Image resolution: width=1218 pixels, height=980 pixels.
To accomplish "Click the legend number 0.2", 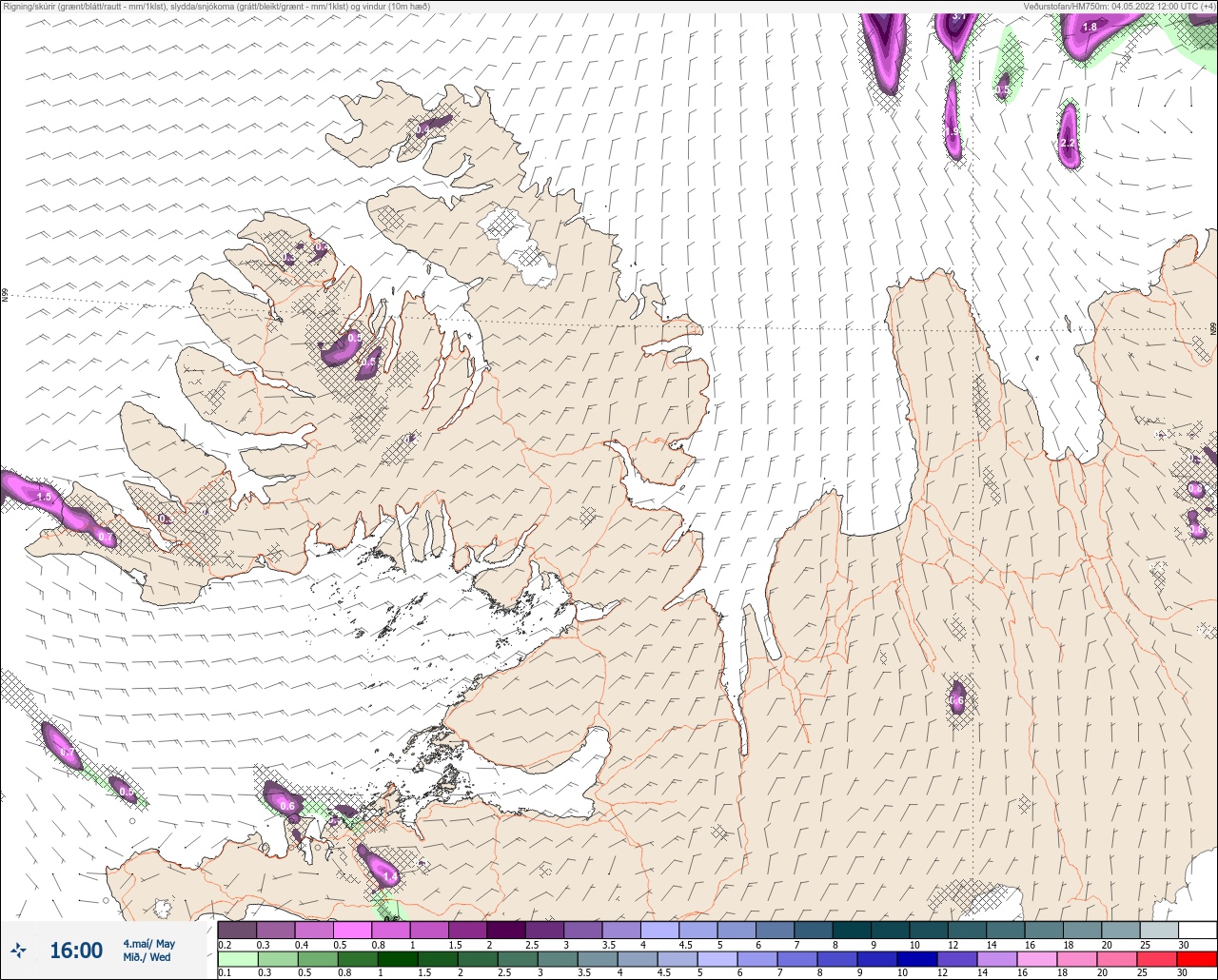I will coord(226,945).
